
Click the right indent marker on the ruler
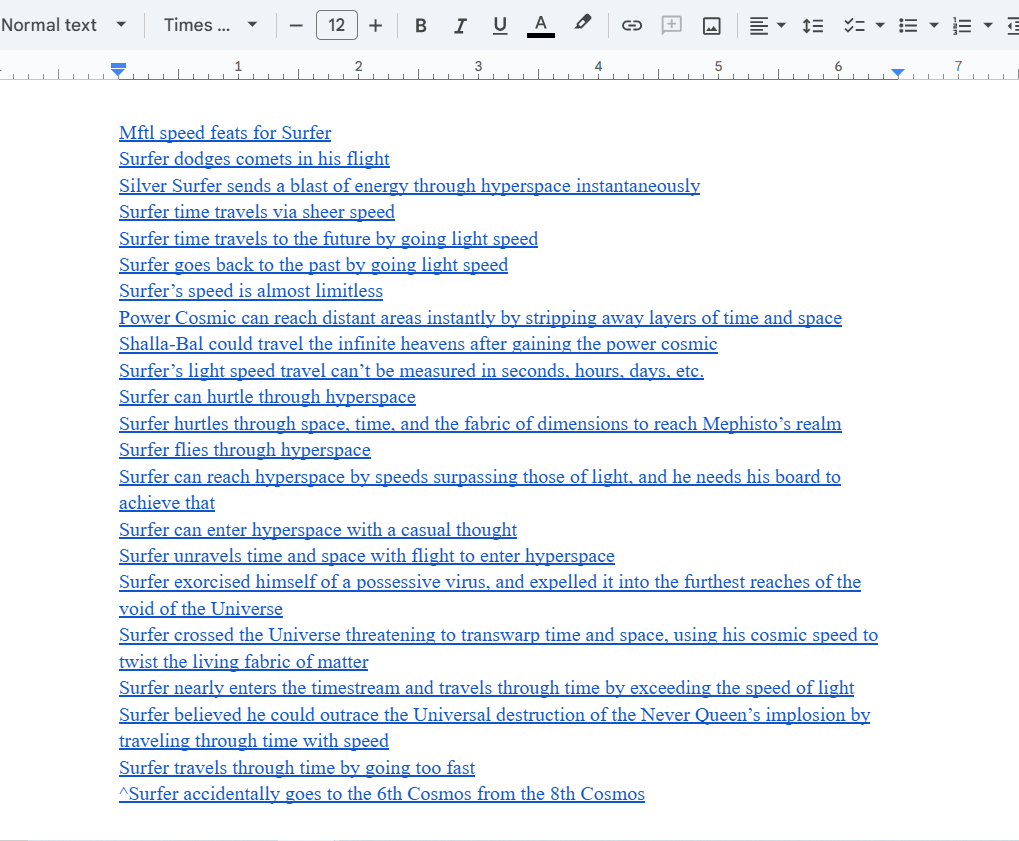[x=897, y=72]
